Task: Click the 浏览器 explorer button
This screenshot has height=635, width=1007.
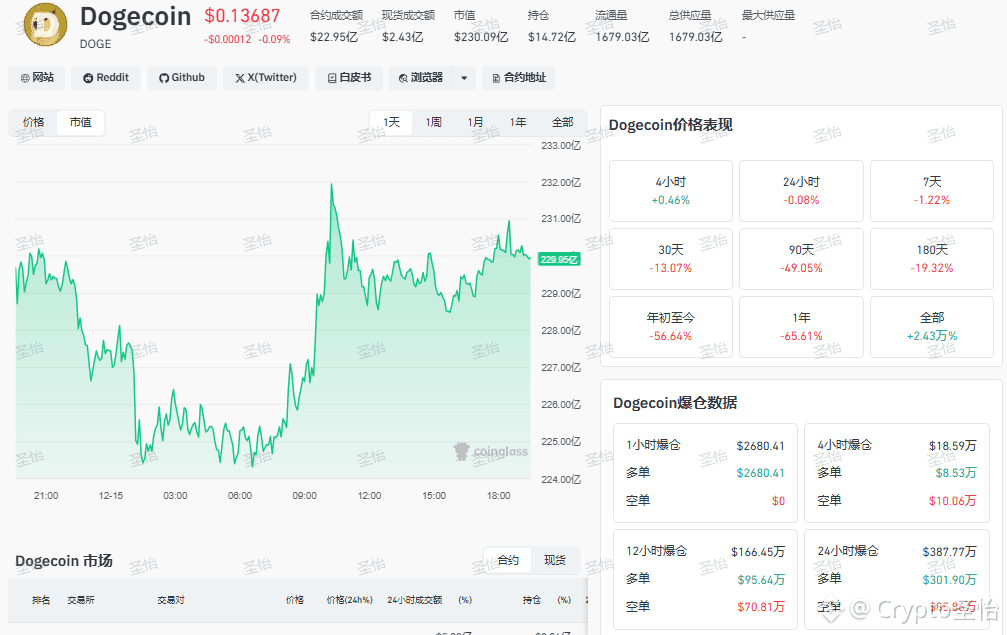Action: 420,78
